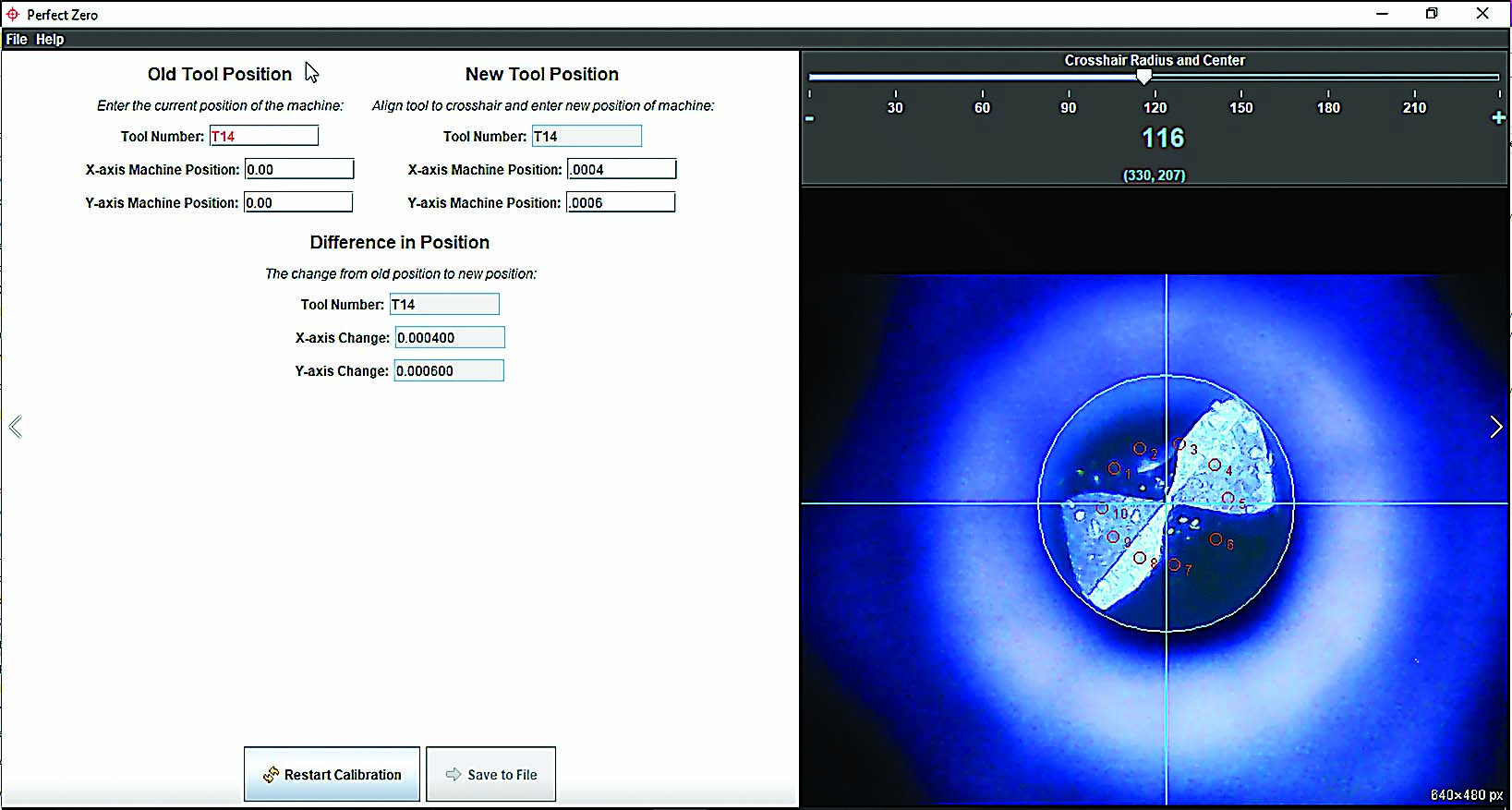
Task: Click the recycle icon on Restart Calibration
Action: pyautogui.click(x=271, y=775)
